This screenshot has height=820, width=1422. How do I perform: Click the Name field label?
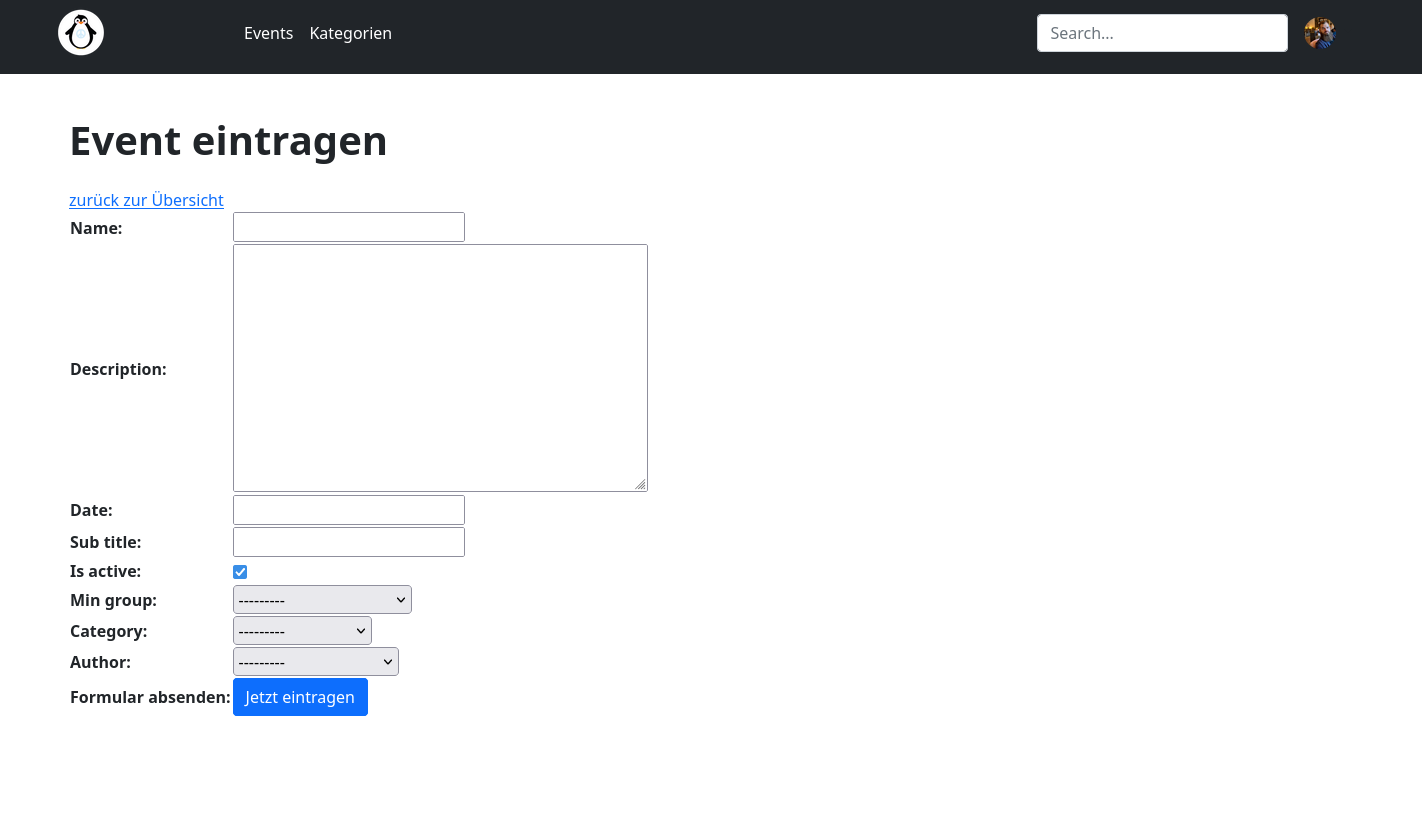(x=96, y=228)
